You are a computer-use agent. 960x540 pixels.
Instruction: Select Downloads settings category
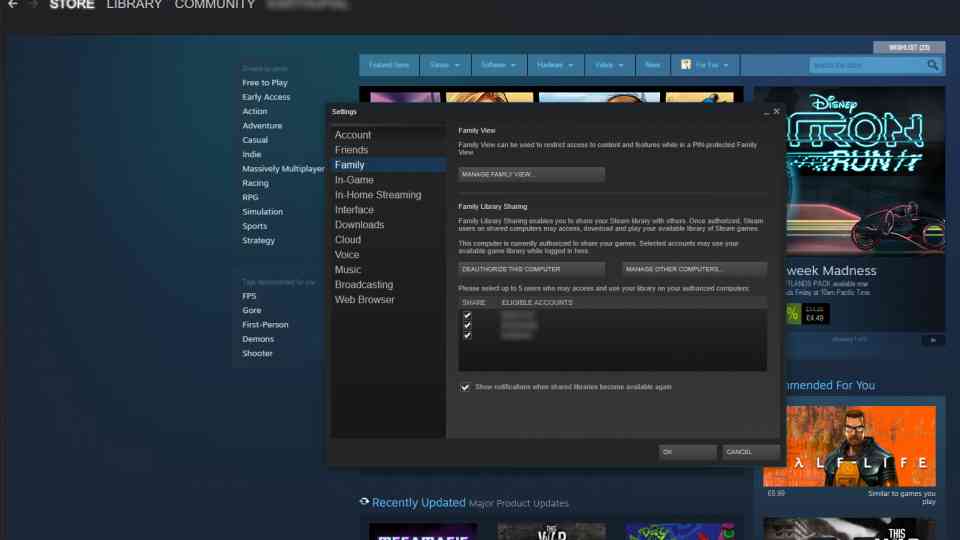tap(388, 225)
